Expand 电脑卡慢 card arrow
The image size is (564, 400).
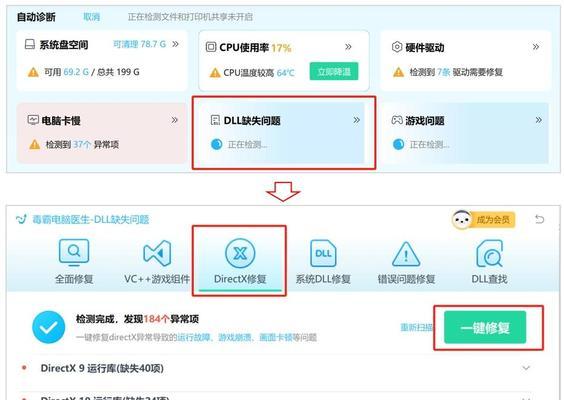click(x=174, y=120)
